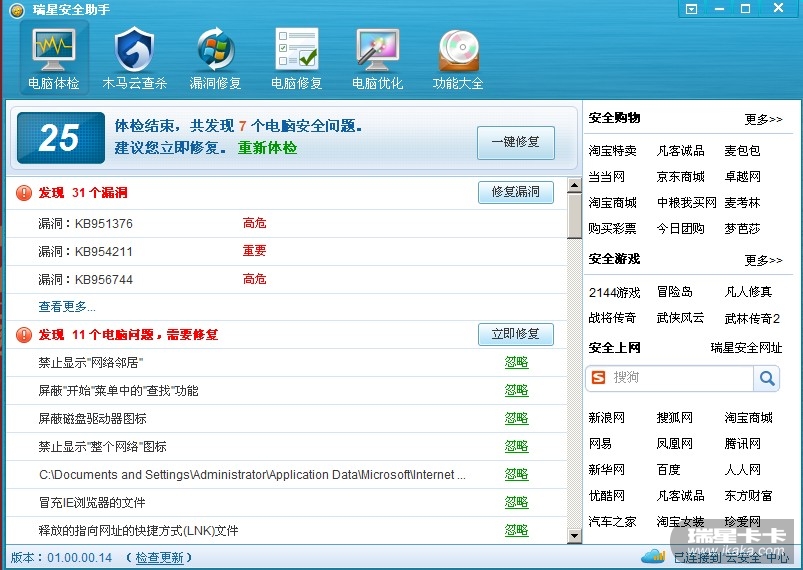Open the 新浪网 link
This screenshot has height=570, width=803.
pyautogui.click(x=606, y=418)
